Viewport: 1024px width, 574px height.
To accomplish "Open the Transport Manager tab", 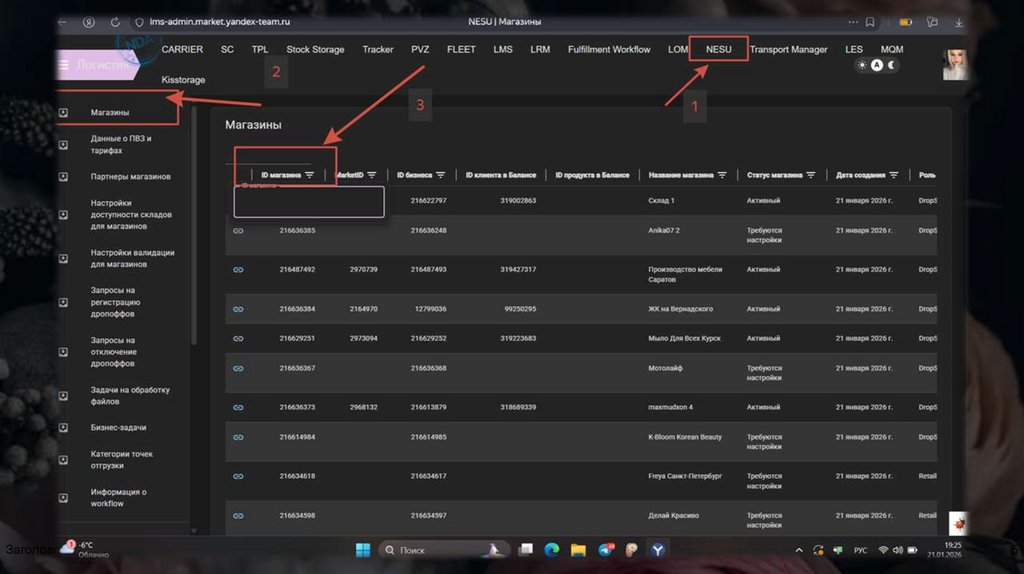I will (788, 50).
